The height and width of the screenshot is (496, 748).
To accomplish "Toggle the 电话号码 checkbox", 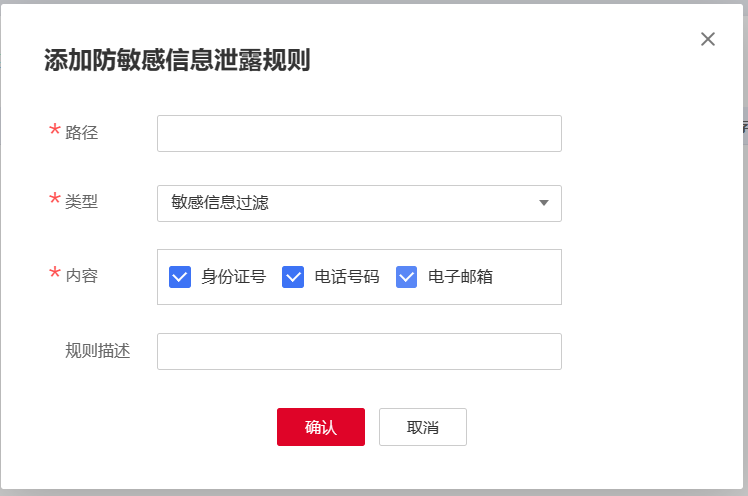I will click(293, 277).
